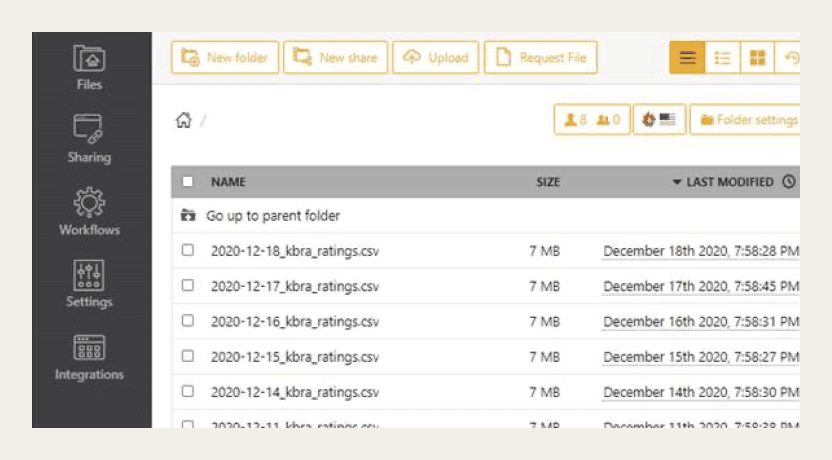This screenshot has height=460, width=832.
Task: Sort by the SIZE column
Action: 548,182
